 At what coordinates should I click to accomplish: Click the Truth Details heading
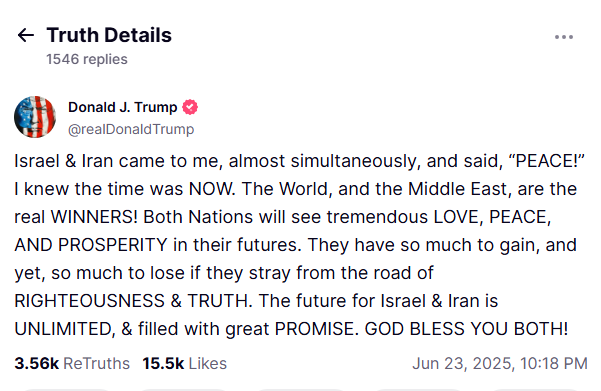(x=109, y=35)
